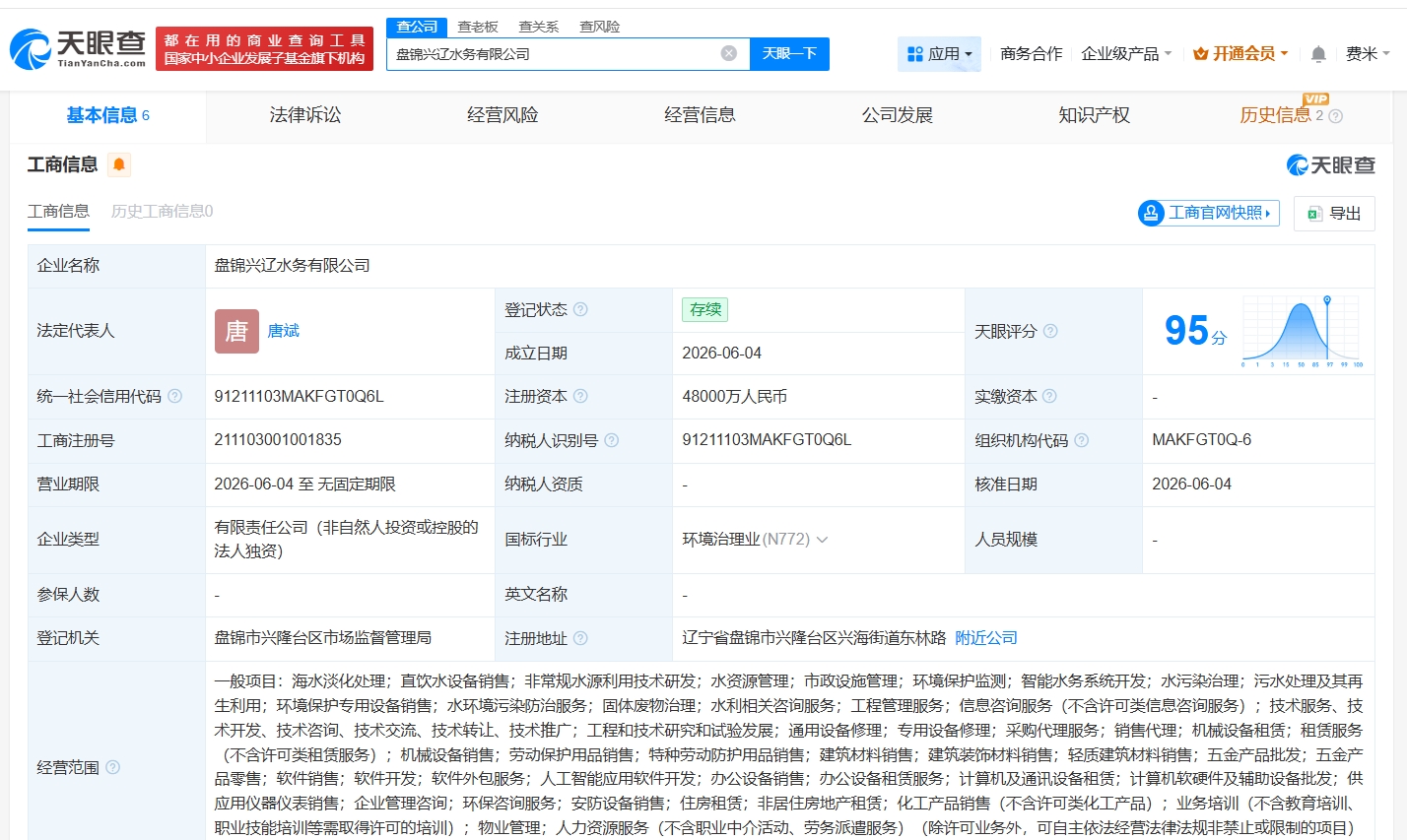Select the 查关系 search tab

(x=539, y=27)
